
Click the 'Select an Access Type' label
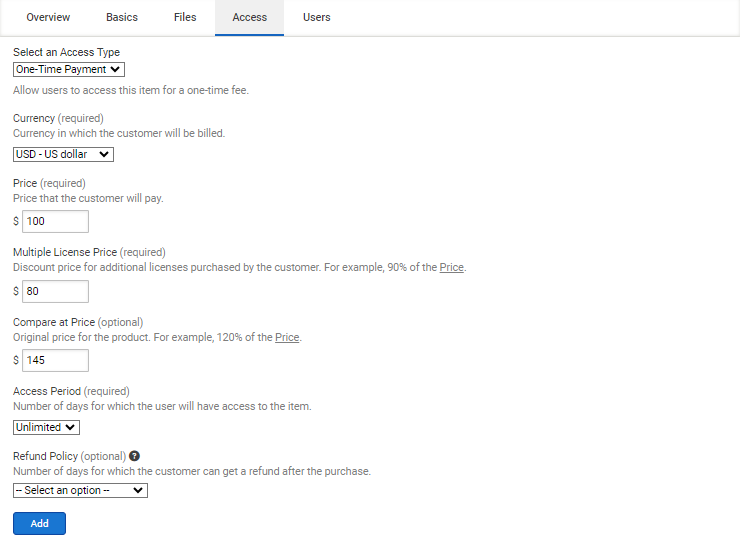point(66,52)
